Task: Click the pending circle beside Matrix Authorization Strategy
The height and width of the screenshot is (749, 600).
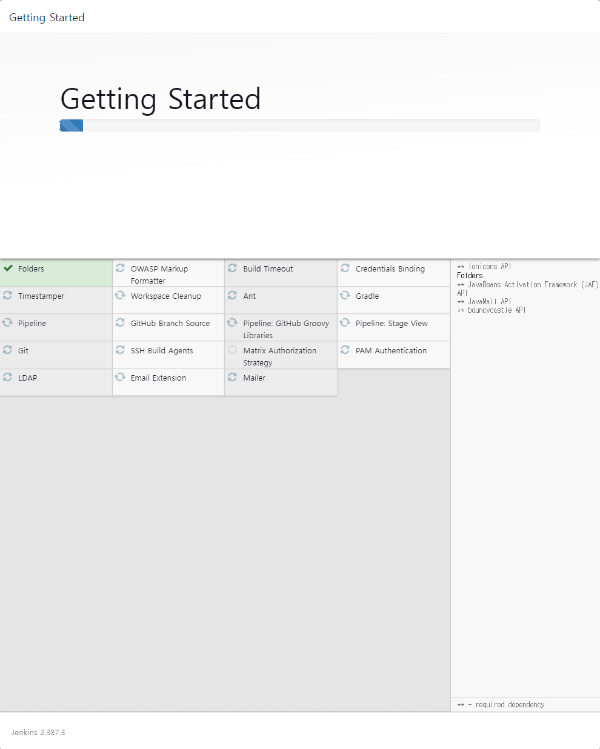Action: 232,350
